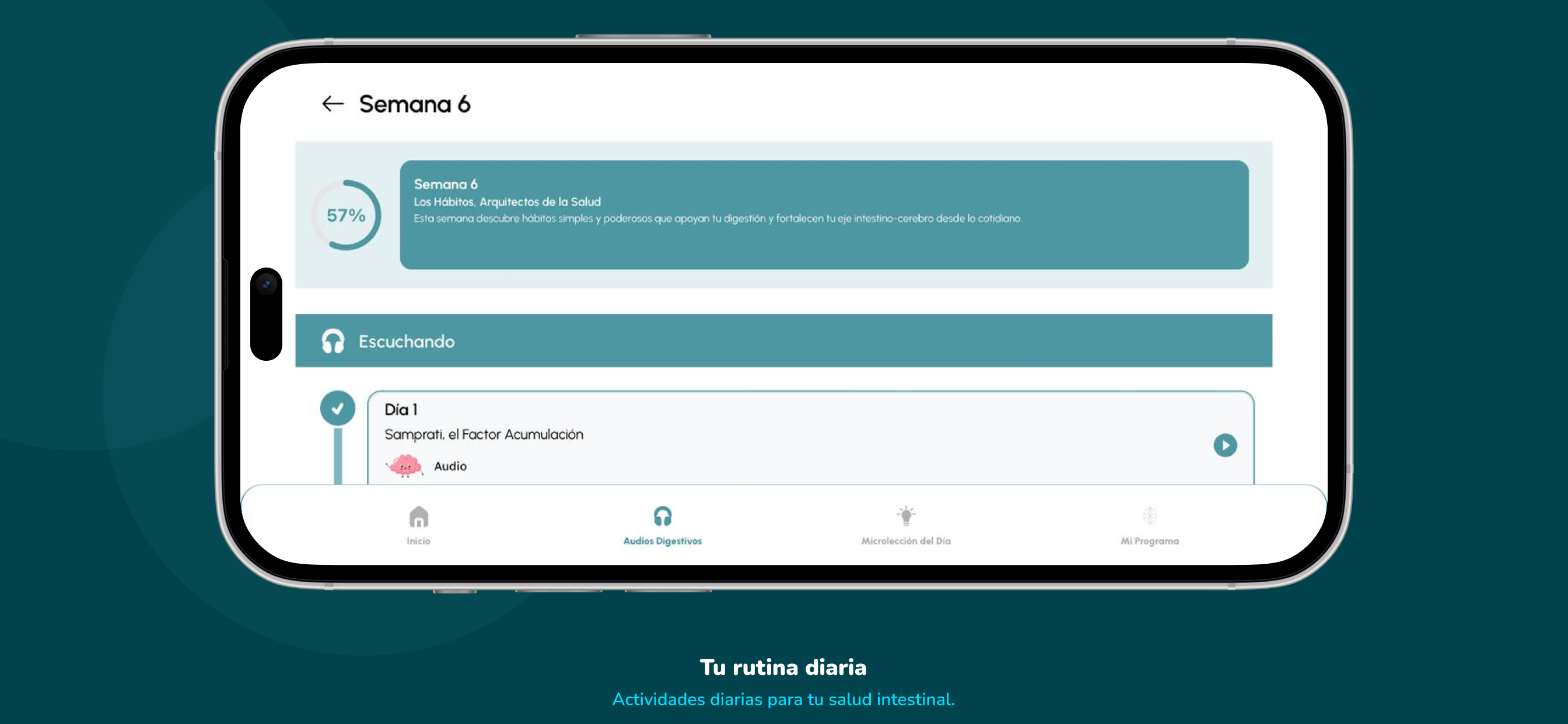Click the 57% progress ring
Image resolution: width=1568 pixels, height=724 pixels.
[x=346, y=215]
